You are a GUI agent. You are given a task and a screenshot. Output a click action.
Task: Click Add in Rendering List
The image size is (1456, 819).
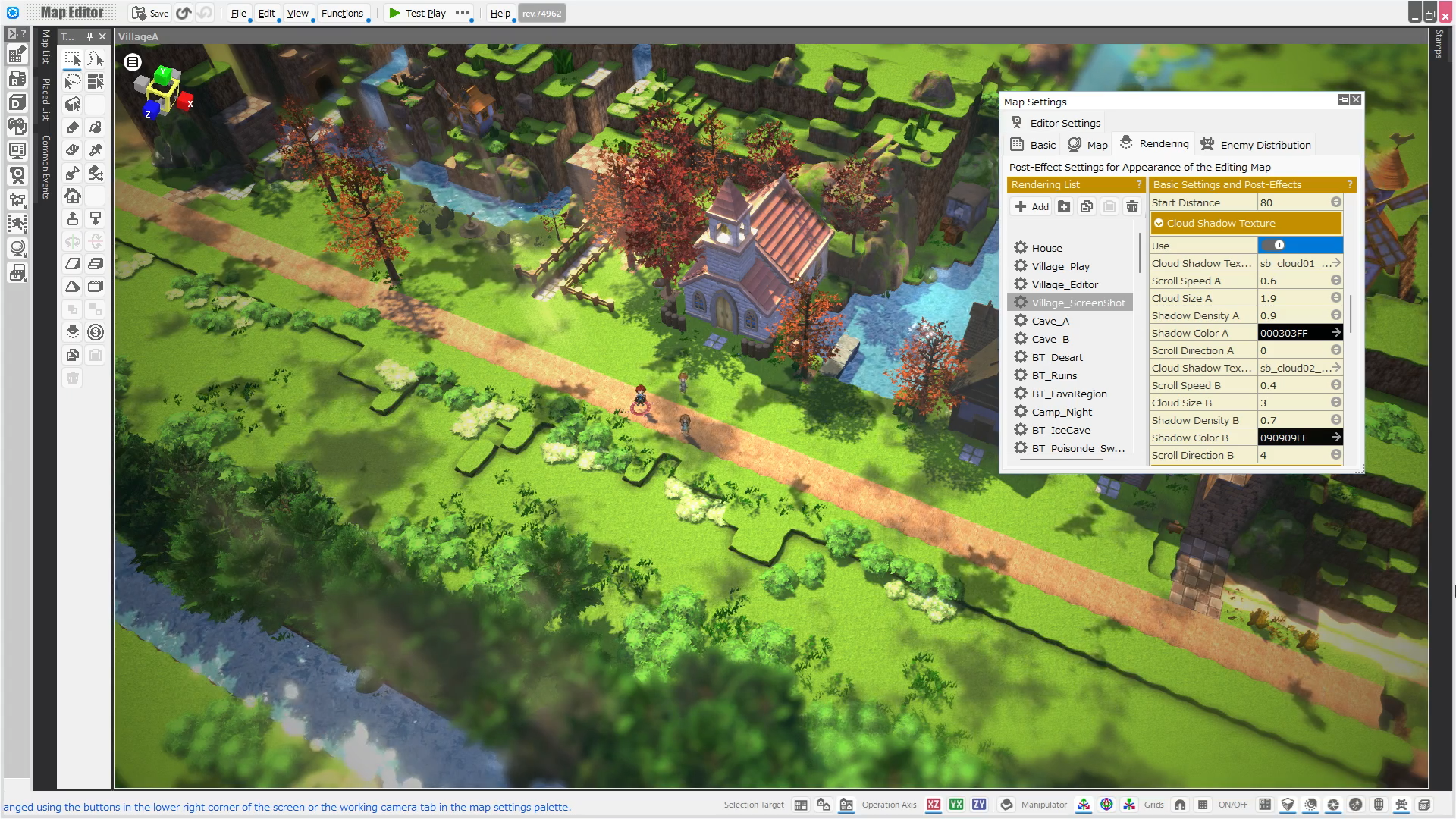click(x=1031, y=206)
